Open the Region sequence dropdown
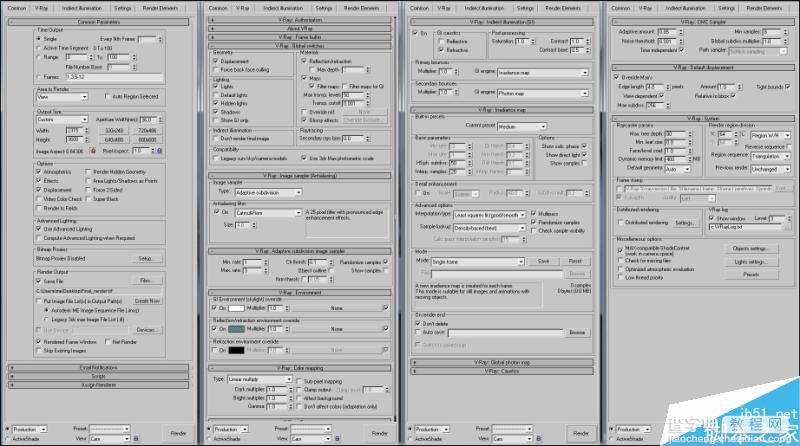The width and height of the screenshot is (800, 446). 771,157
